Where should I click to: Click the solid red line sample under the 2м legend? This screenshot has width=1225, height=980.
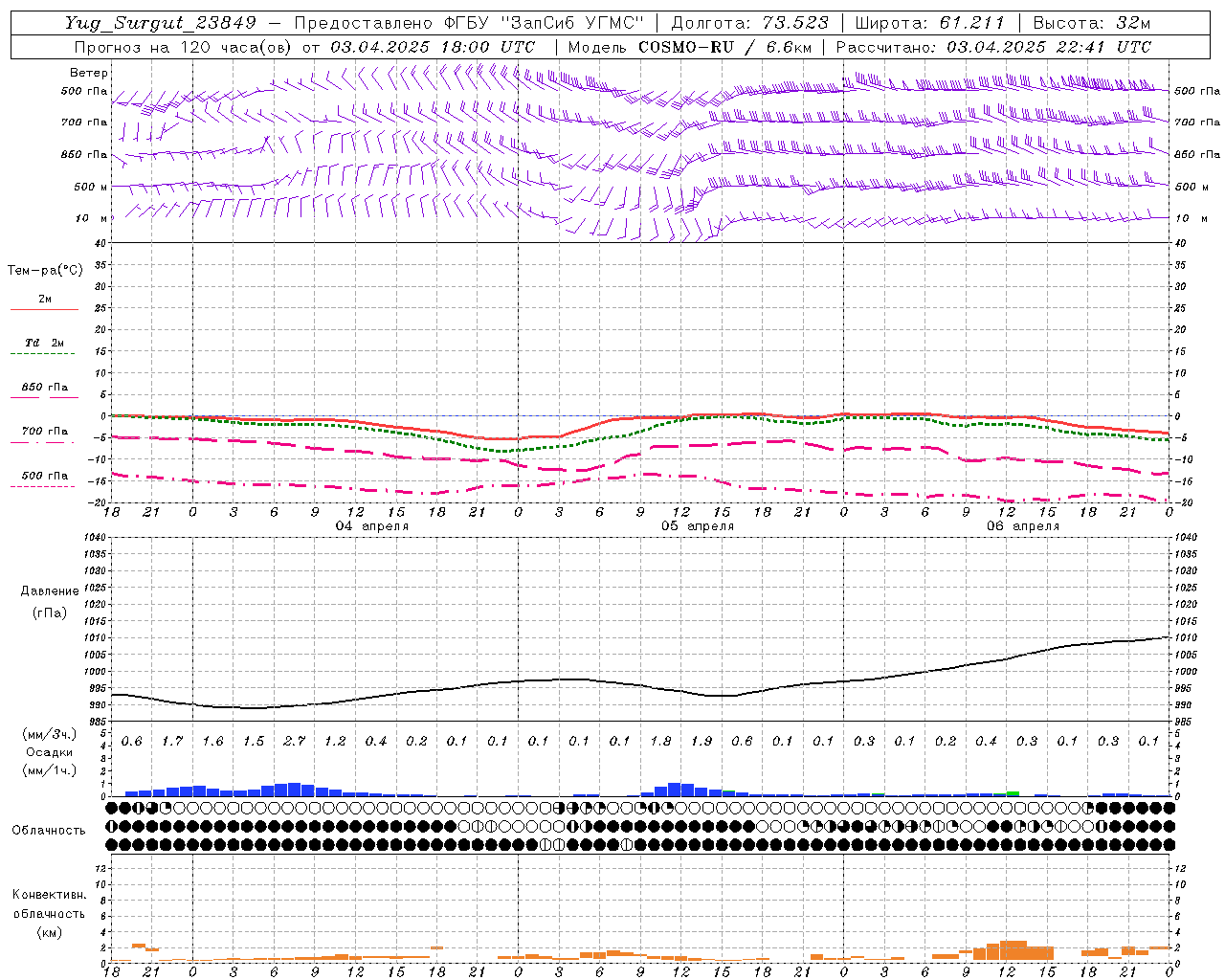pyautogui.click(x=44, y=309)
